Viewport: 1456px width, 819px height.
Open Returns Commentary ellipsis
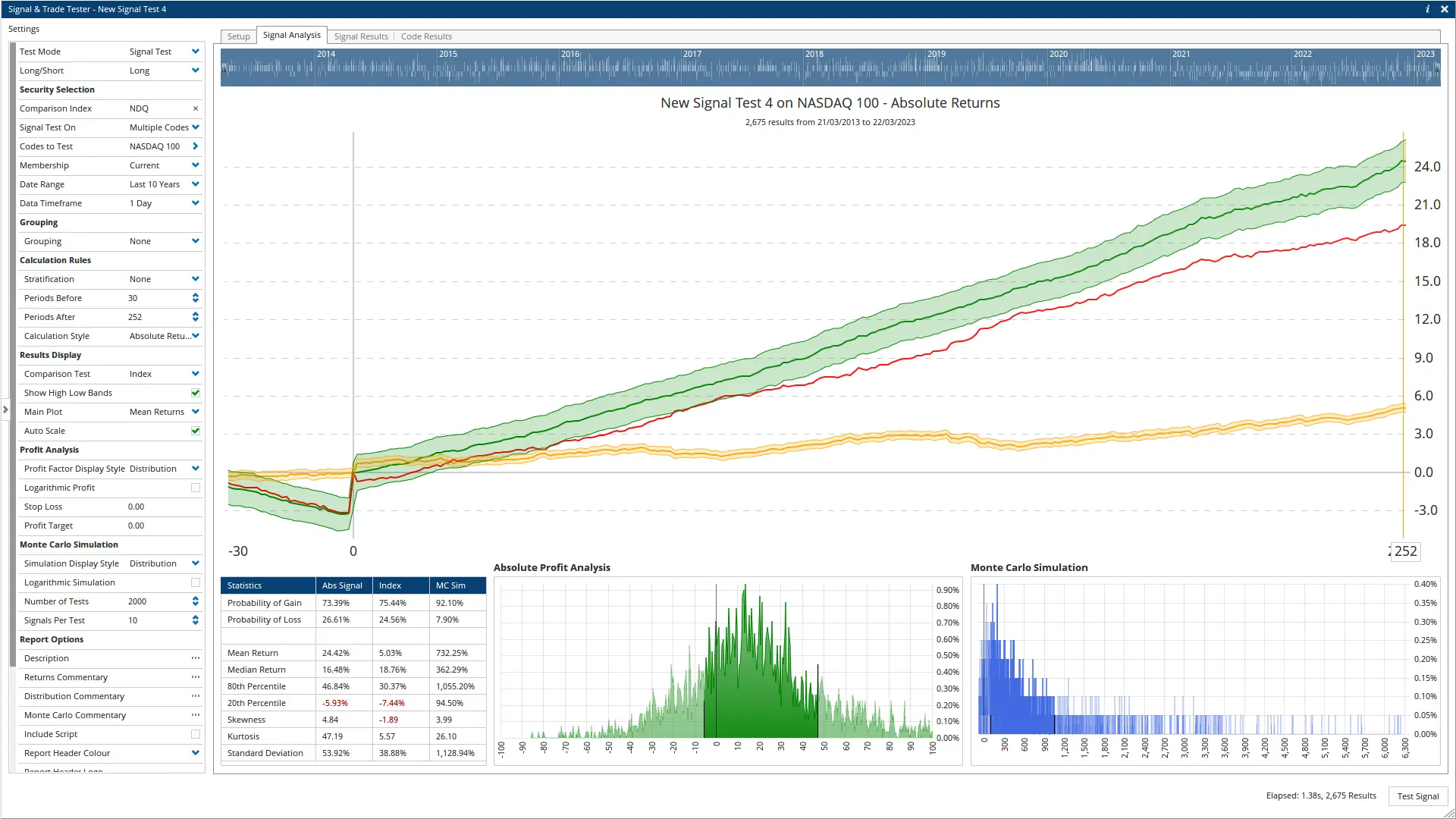pos(196,677)
